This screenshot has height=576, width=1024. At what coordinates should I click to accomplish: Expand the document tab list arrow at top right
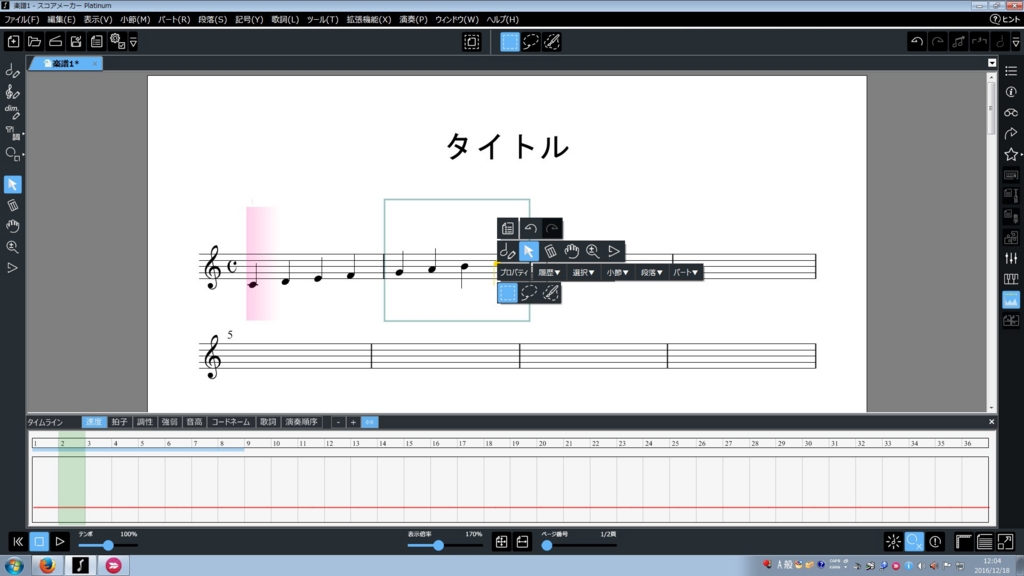(992, 63)
